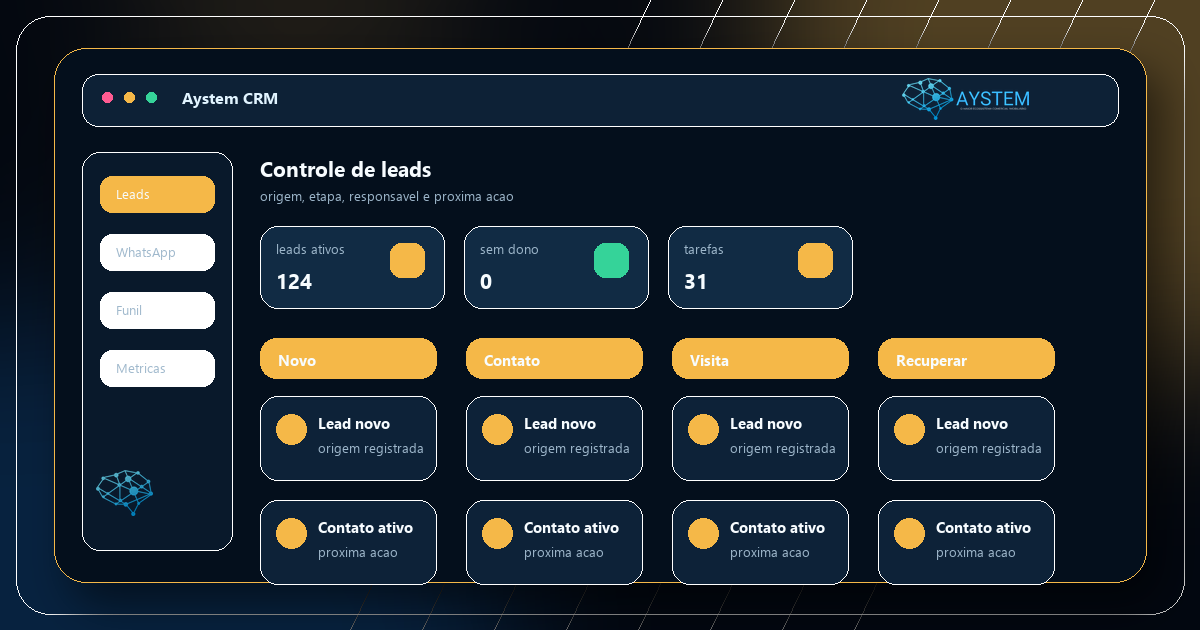Select the Recuperar column header
The image size is (1200, 630).
pyautogui.click(x=966, y=359)
